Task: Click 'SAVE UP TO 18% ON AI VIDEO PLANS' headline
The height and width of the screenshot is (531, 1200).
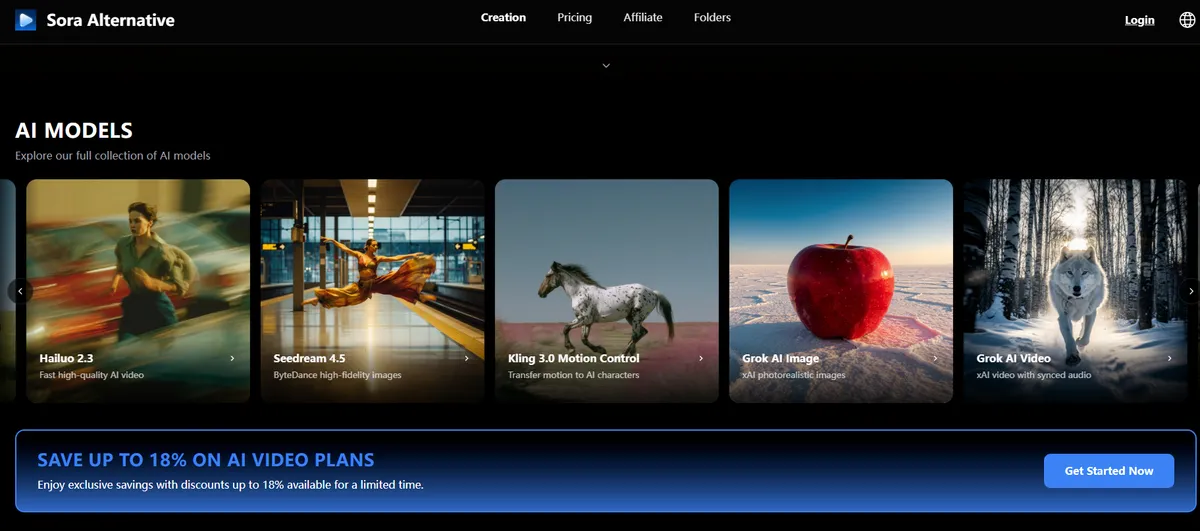Action: [206, 460]
